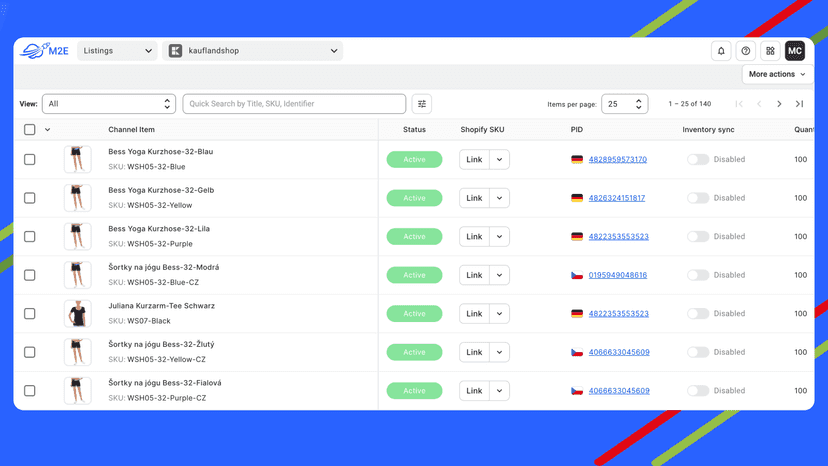This screenshot has width=828, height=466.
Task: Open thumbnail of Bess Yoga Kurzhose-32-Blau
Action: (78, 160)
